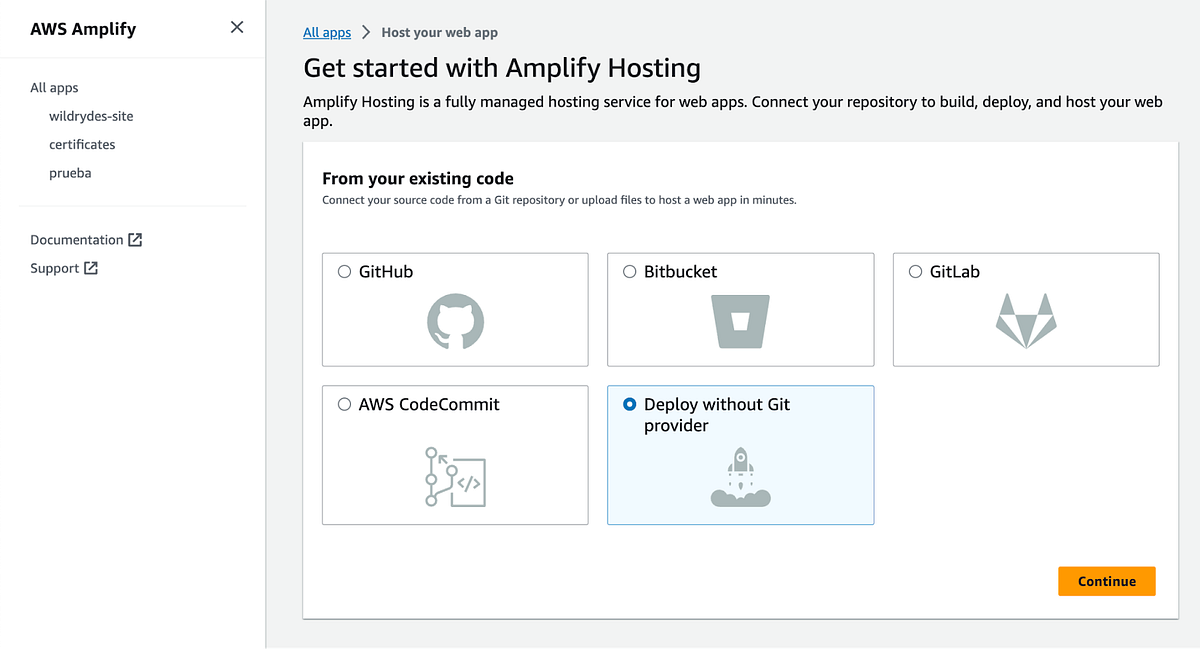Select certificates in the sidebar list
The width and height of the screenshot is (1200, 649).
coord(82,144)
